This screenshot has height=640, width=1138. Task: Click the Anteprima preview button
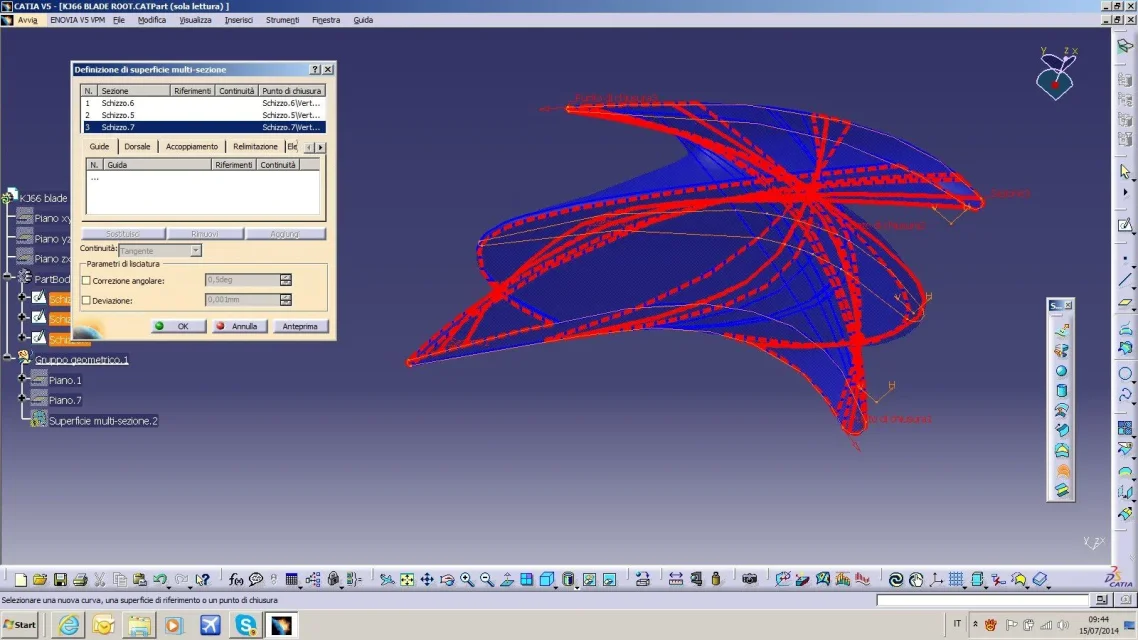pos(300,327)
